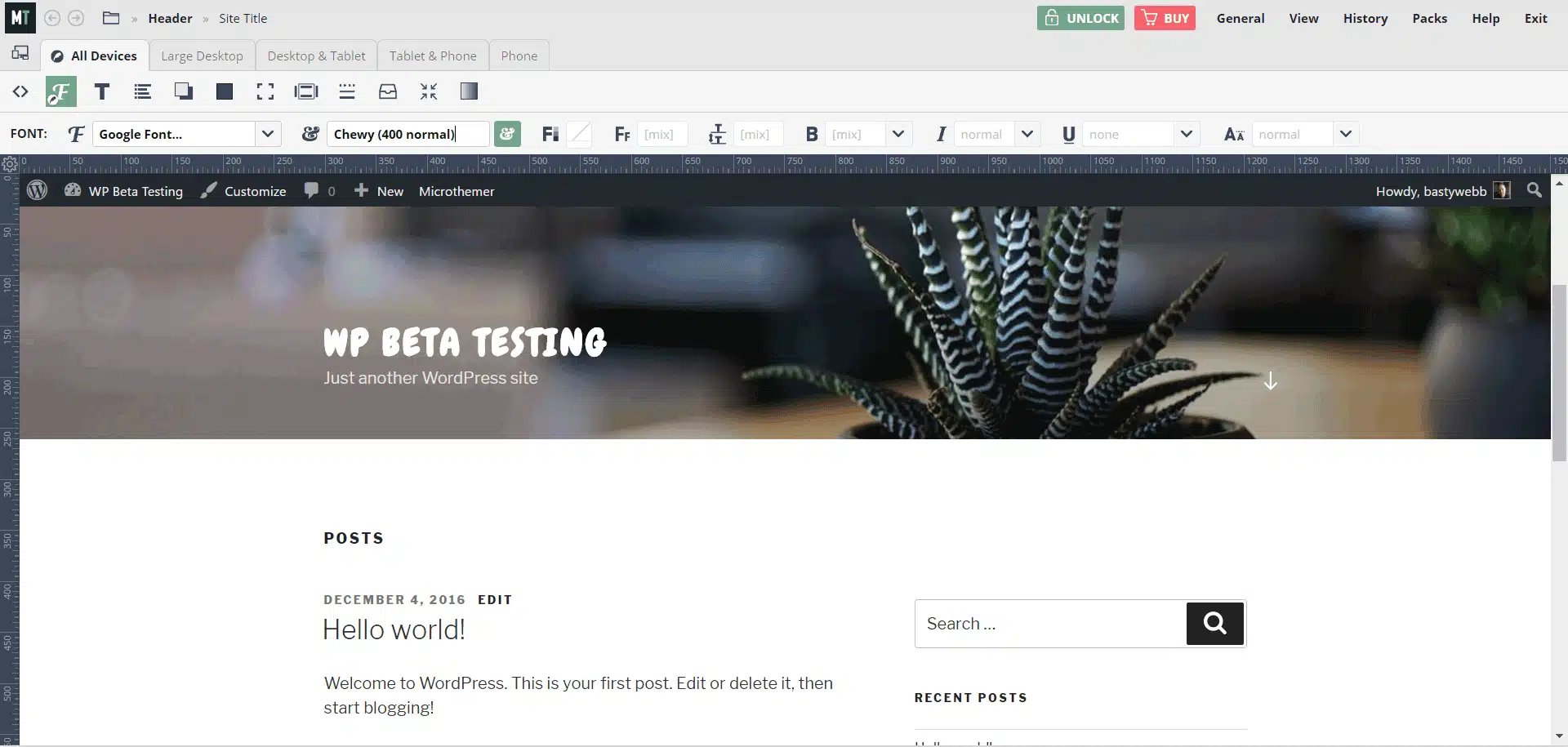Click the Customize link in admin bar

pyautogui.click(x=243, y=191)
